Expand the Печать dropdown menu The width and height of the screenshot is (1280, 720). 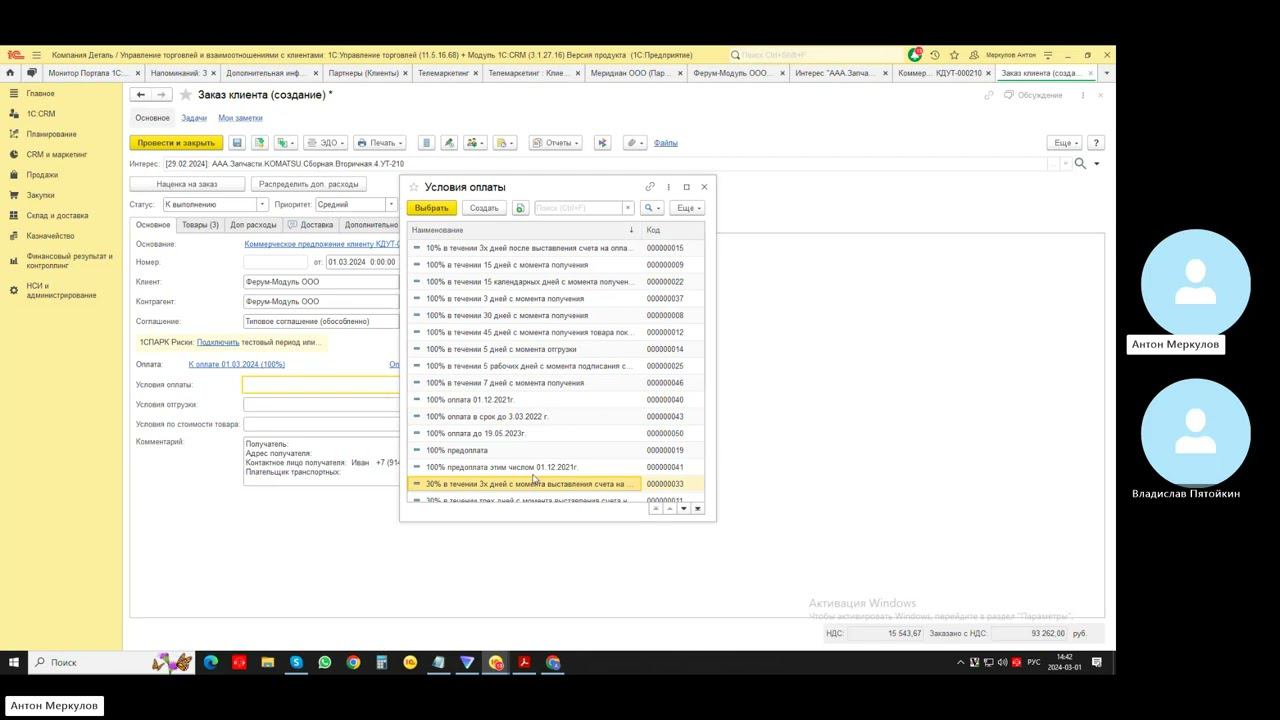point(379,143)
